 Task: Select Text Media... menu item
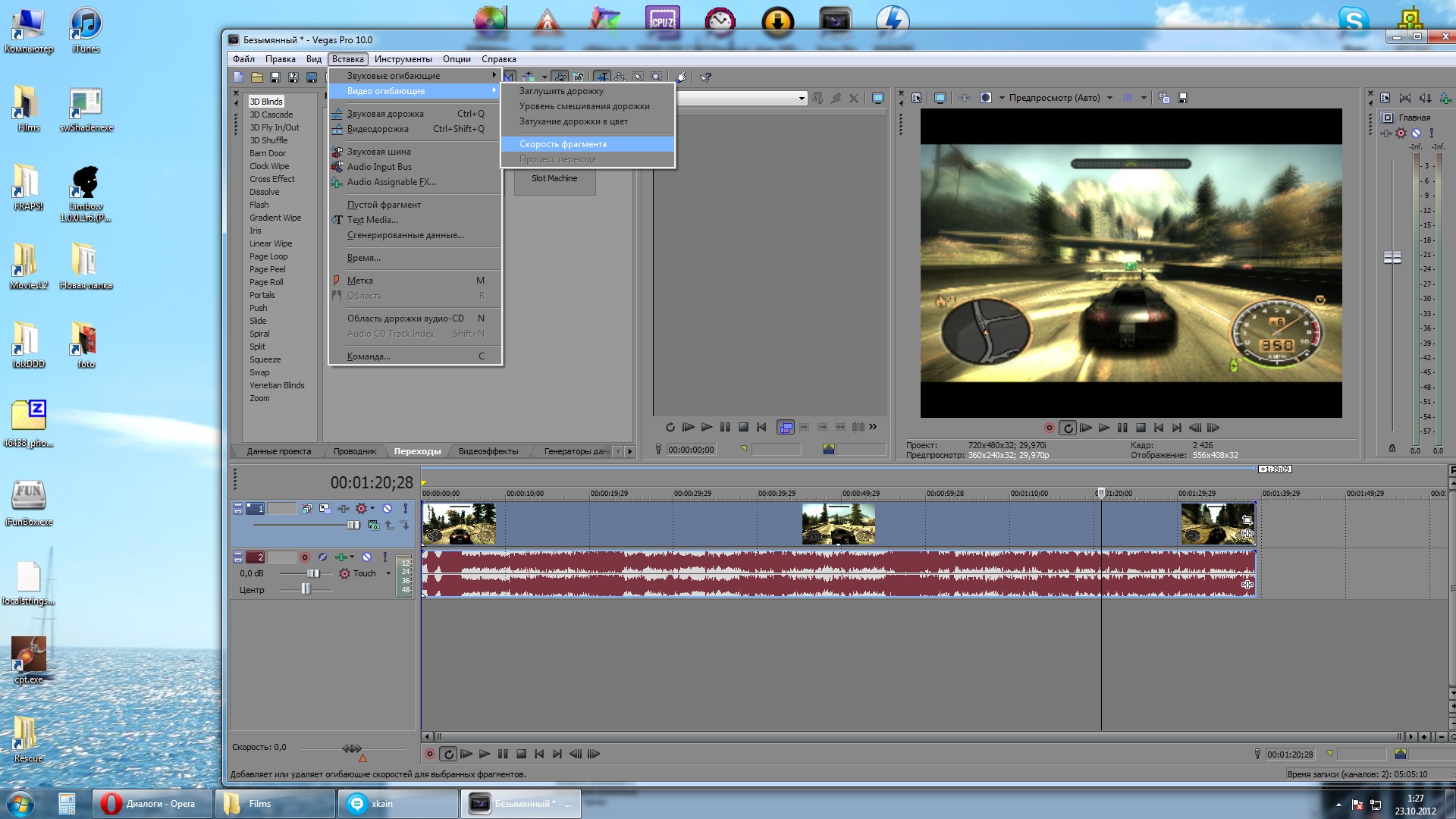(x=416, y=220)
